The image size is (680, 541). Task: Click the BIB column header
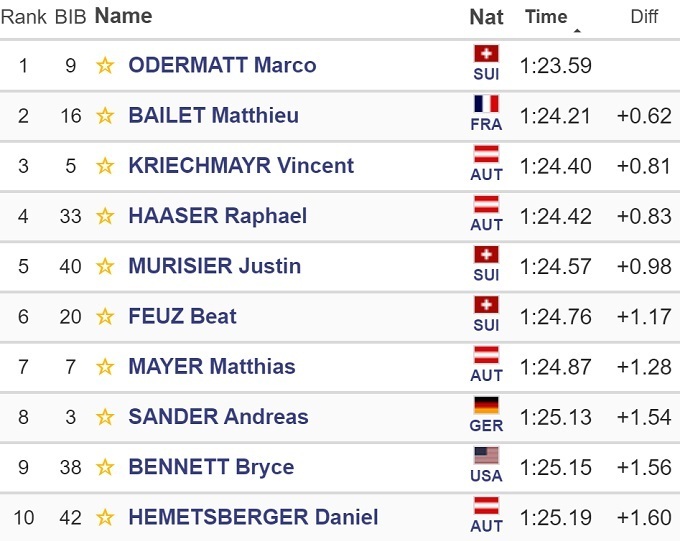click(x=69, y=17)
